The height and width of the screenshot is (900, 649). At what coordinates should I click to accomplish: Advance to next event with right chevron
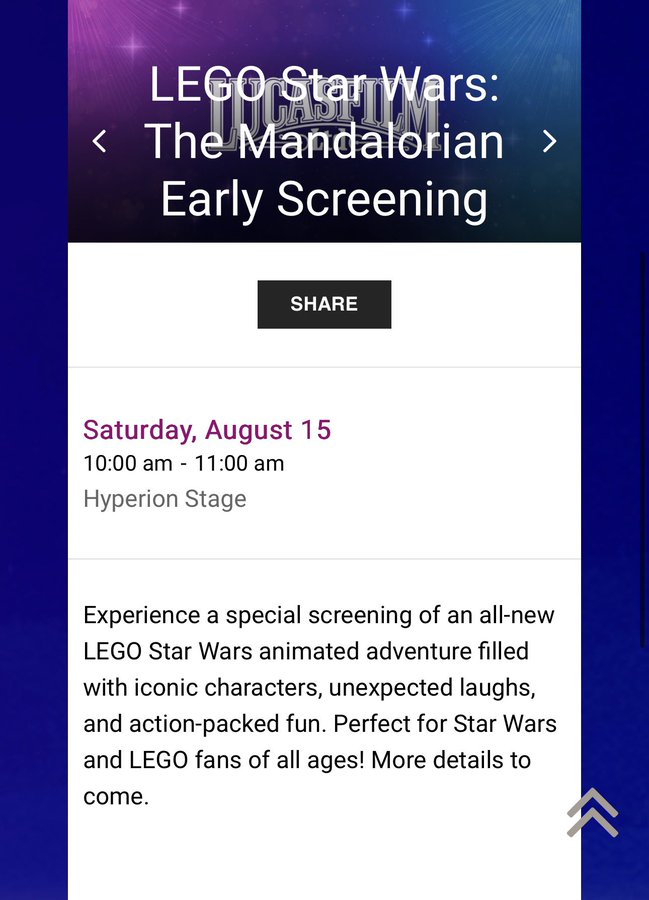(549, 141)
